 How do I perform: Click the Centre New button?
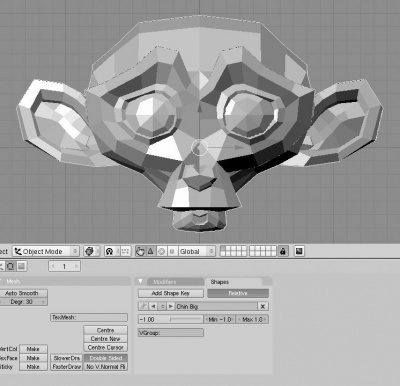pos(105,339)
